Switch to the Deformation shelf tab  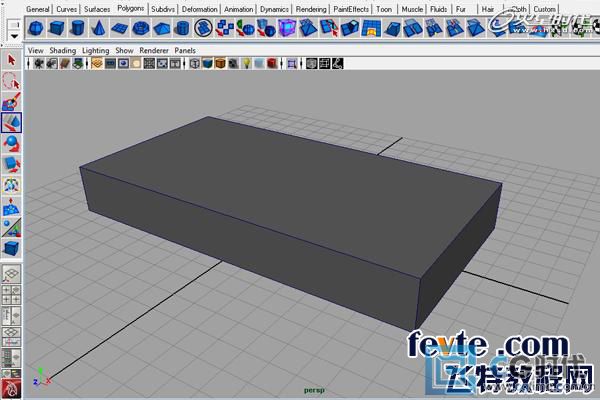[199, 9]
